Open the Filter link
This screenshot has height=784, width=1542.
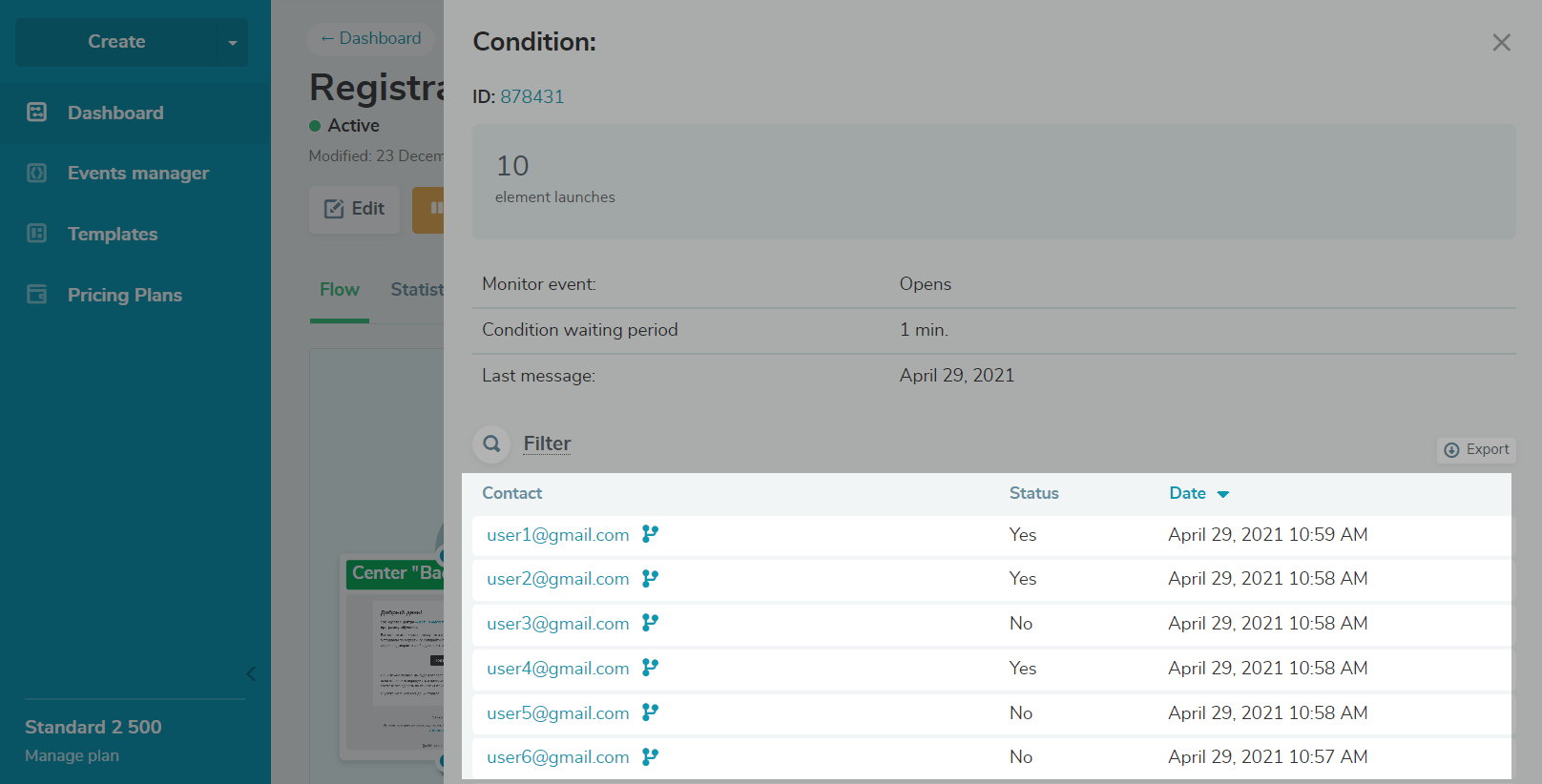click(547, 444)
